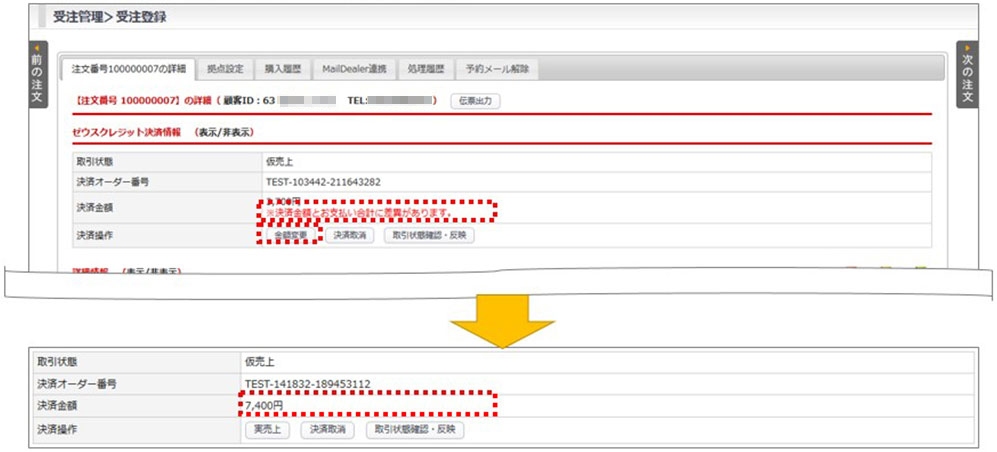The width and height of the screenshot is (997, 452).
Task: Click 仮売上 status above TEST-103442-211643282
Action: (279, 161)
